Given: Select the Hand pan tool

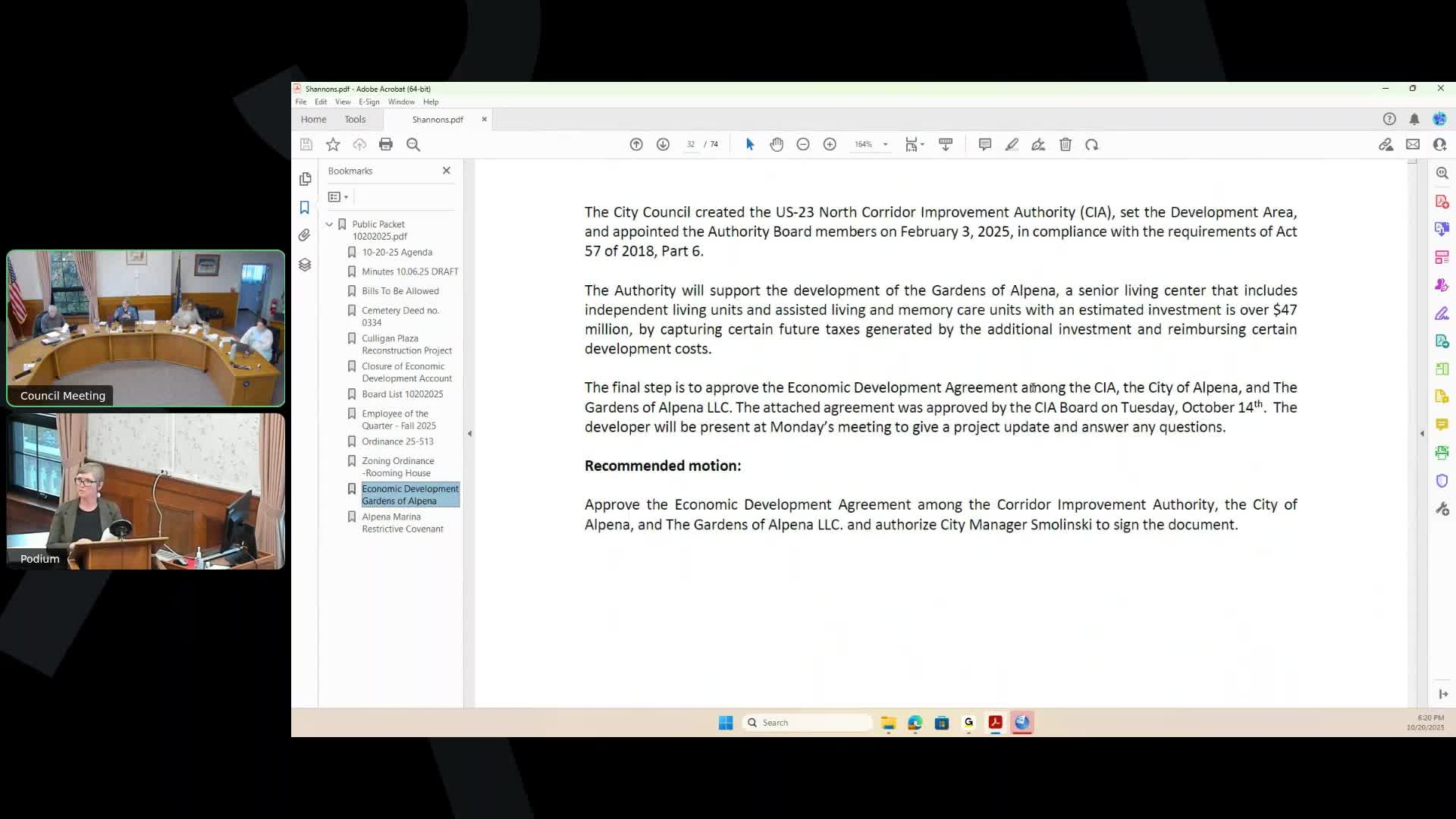Looking at the screenshot, I should pos(776,144).
